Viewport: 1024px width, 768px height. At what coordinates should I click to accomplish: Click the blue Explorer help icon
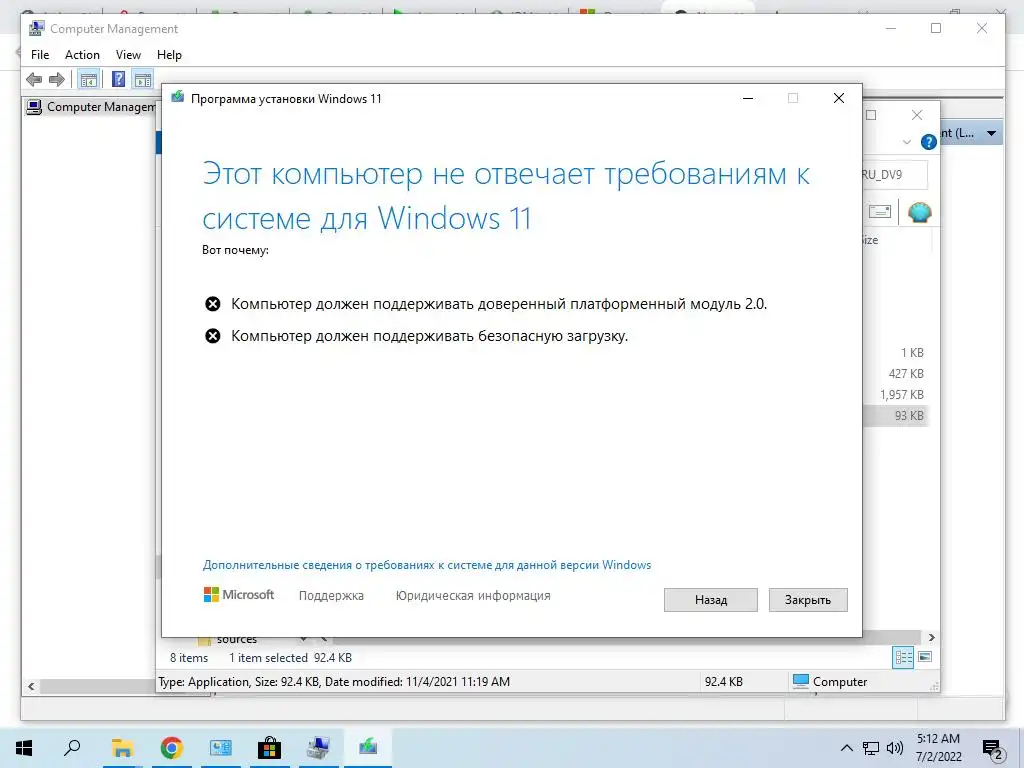[x=928, y=142]
